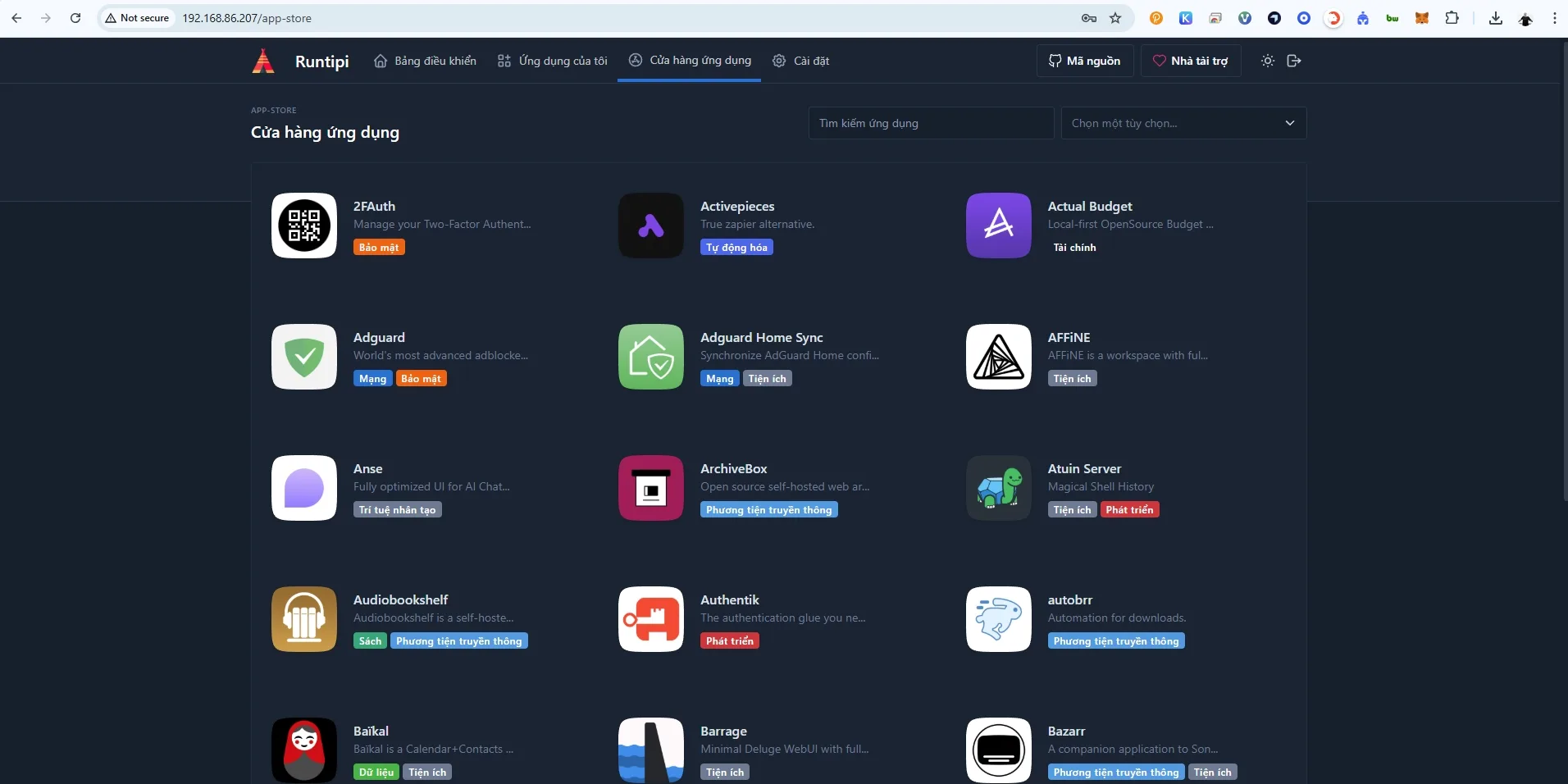Click the Authentik app icon
The image size is (1568, 784).
pos(651,619)
